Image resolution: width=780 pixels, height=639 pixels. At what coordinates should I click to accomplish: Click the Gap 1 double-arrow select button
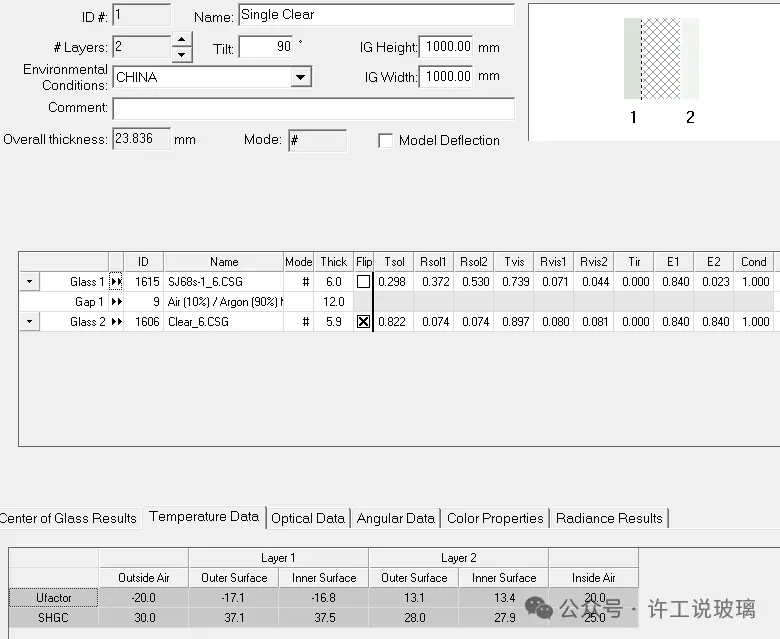point(116,302)
